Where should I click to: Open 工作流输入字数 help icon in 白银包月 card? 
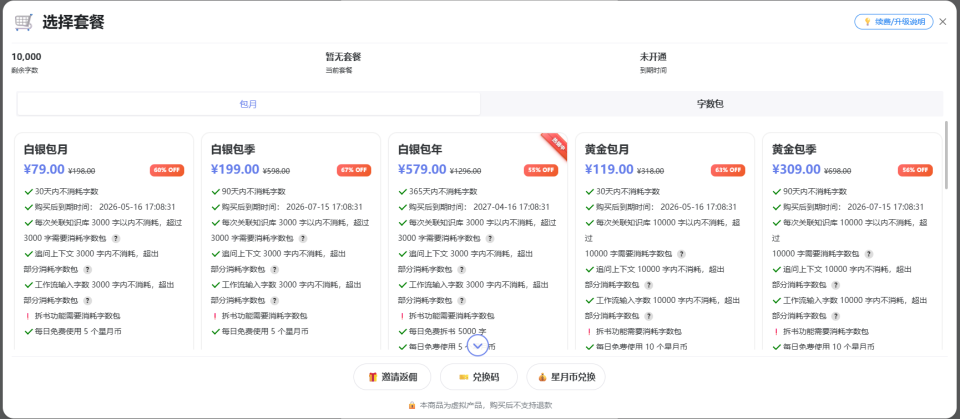click(x=88, y=301)
